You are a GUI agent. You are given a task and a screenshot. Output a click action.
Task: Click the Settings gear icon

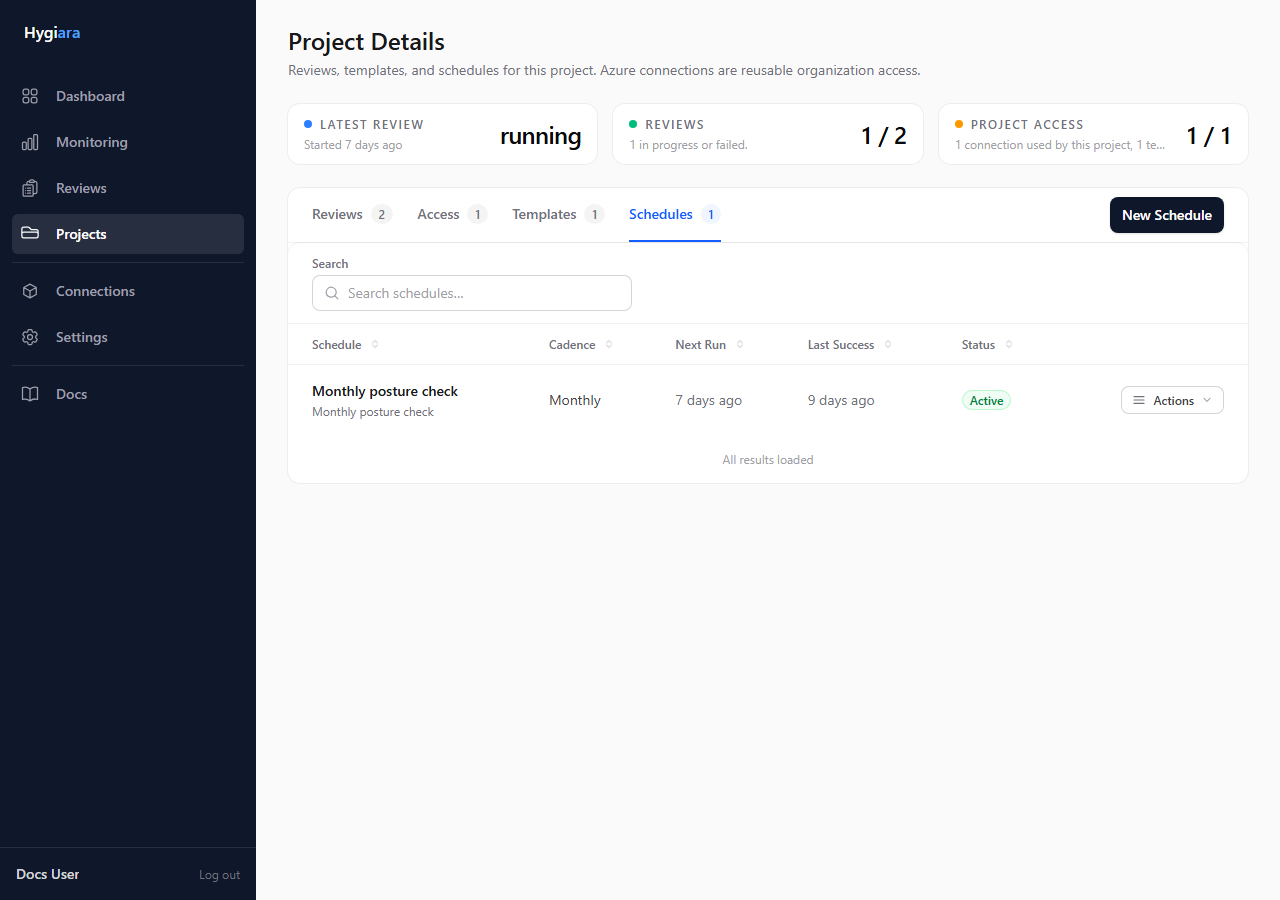click(x=30, y=337)
